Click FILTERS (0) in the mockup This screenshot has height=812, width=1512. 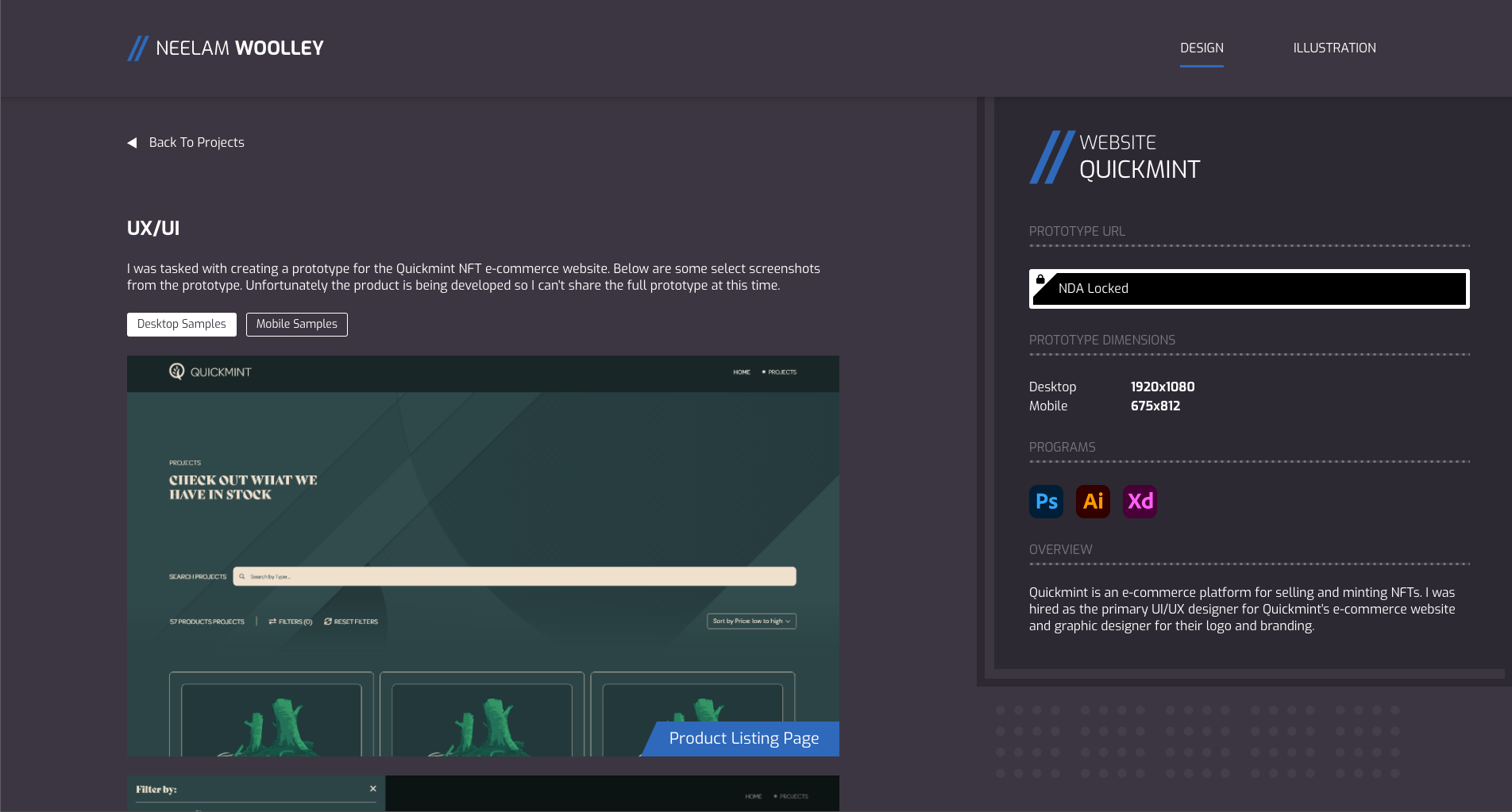(291, 622)
